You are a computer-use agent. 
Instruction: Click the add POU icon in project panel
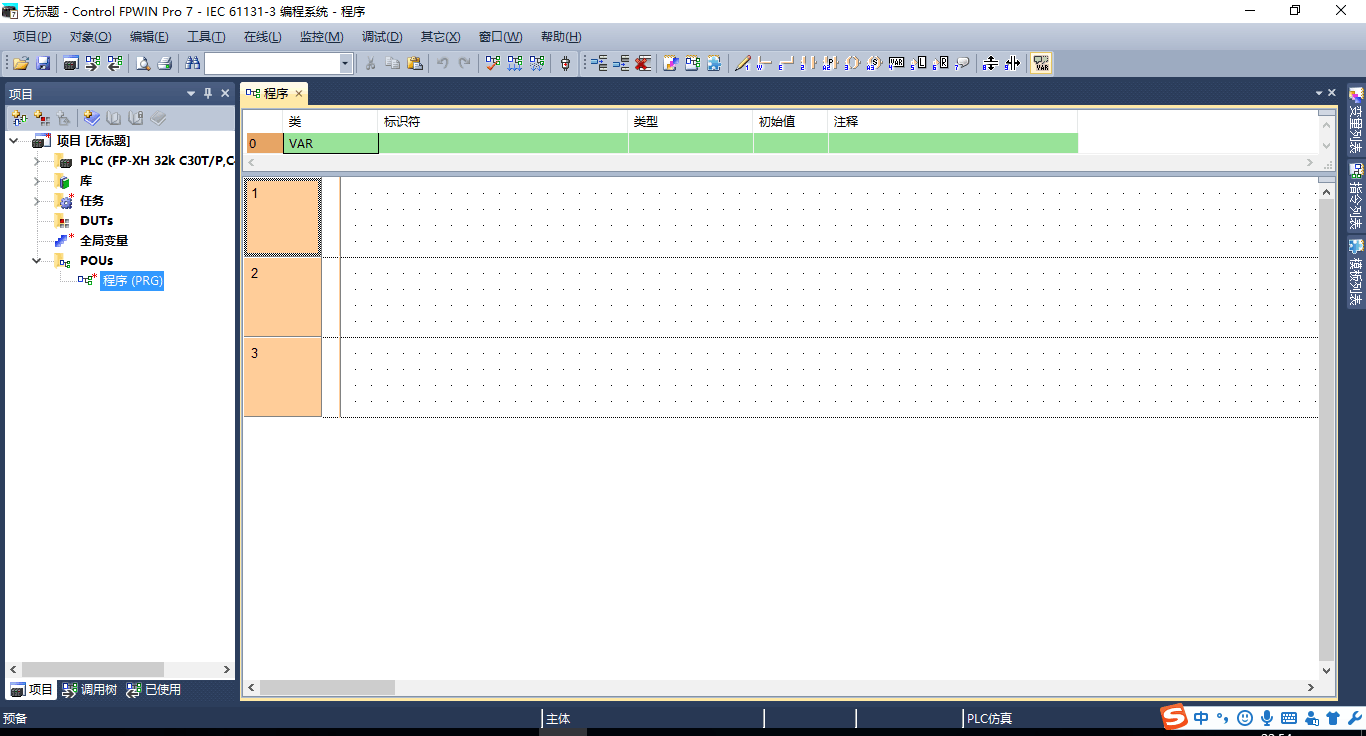click(20, 118)
